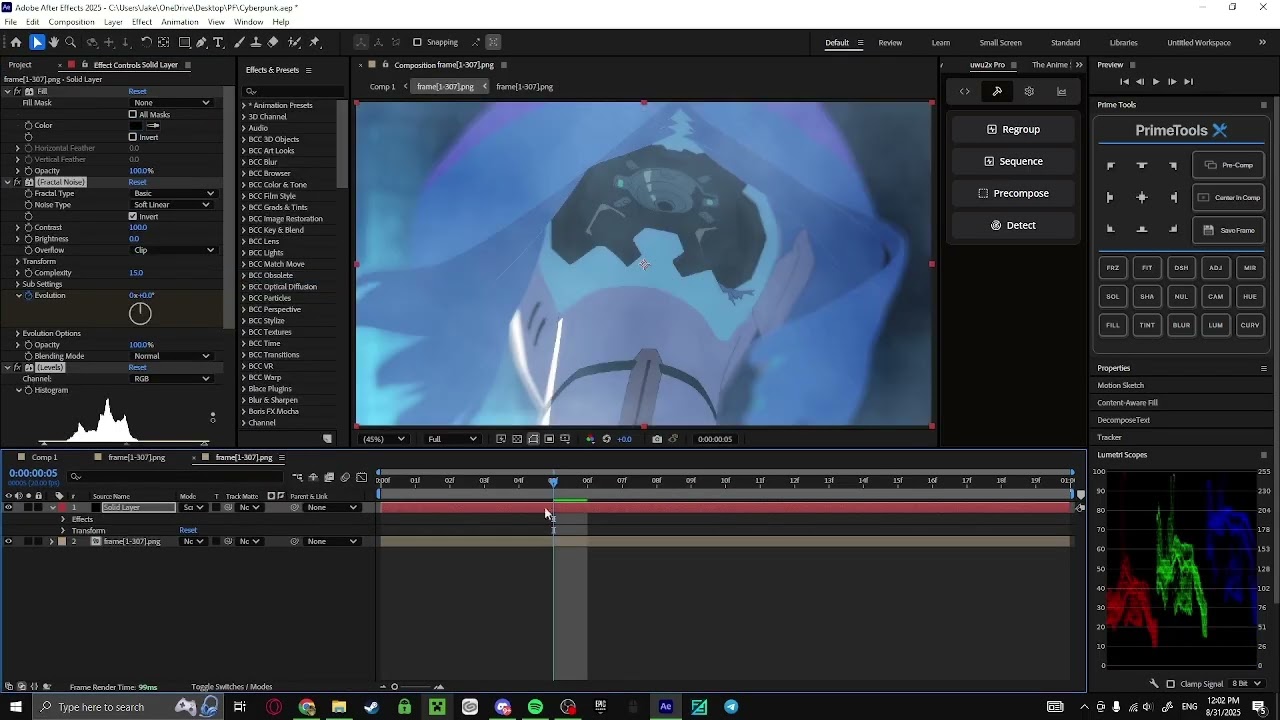The height and width of the screenshot is (720, 1280).
Task: Open the Animation menu
Action: (180, 22)
